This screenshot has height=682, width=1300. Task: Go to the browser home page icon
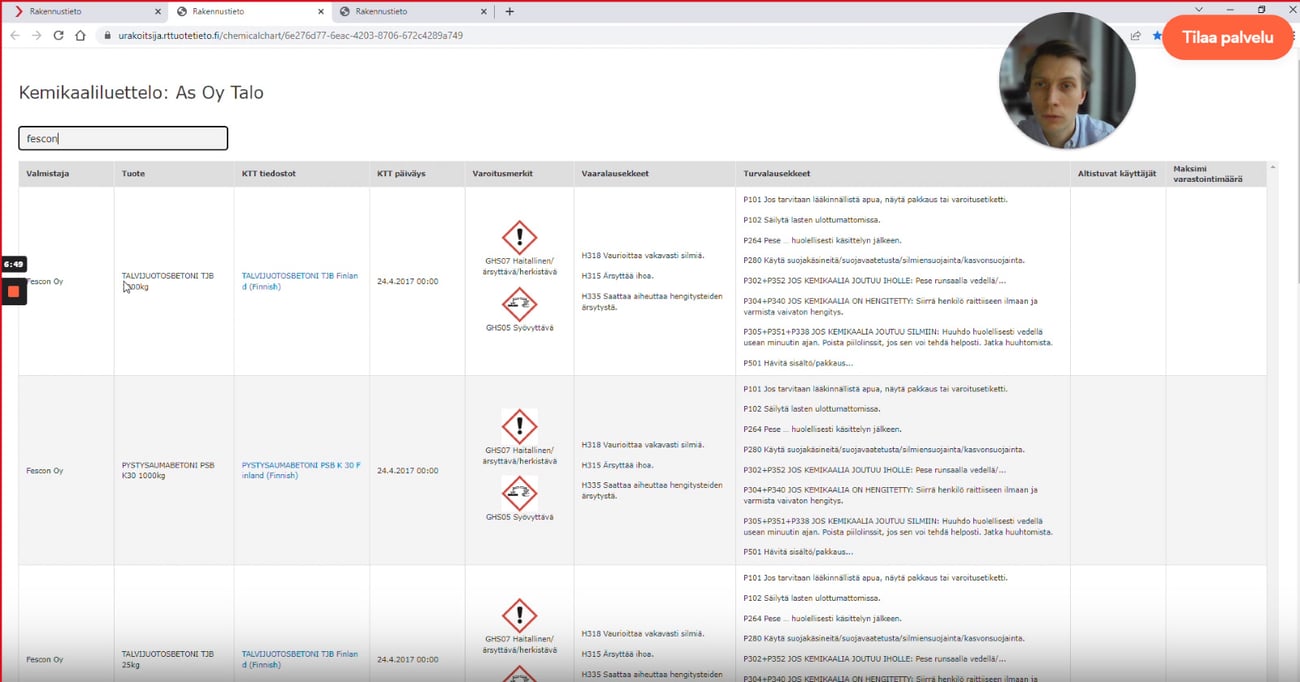(80, 35)
